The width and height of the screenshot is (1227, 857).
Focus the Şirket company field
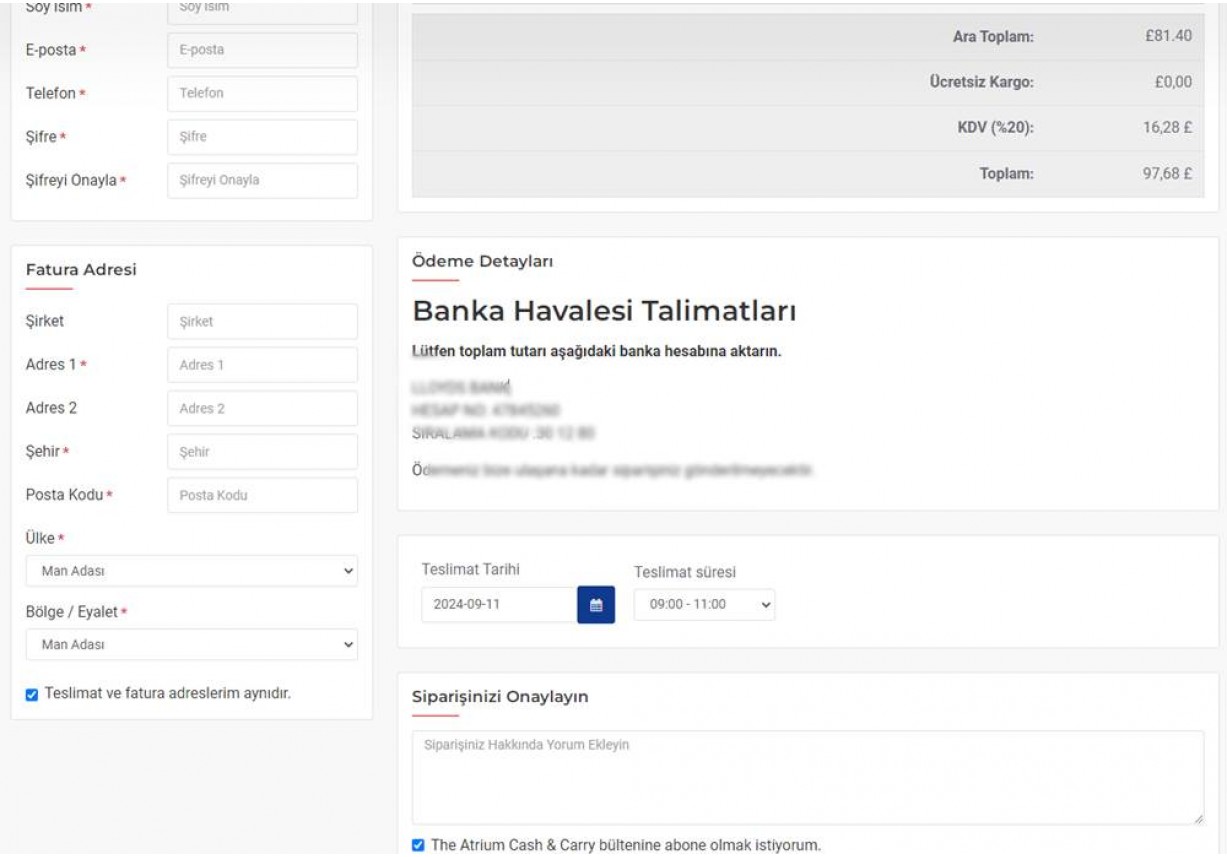pyautogui.click(x=262, y=322)
